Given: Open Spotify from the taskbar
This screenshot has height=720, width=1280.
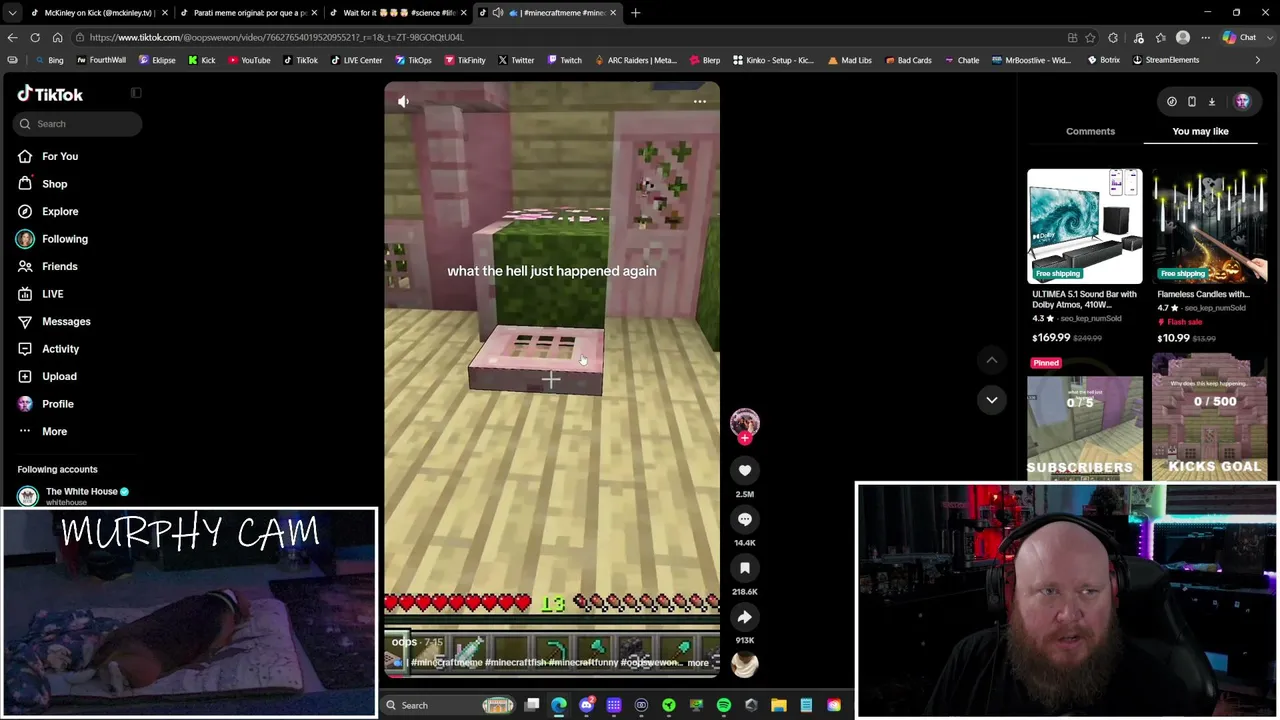Looking at the screenshot, I should (x=724, y=705).
